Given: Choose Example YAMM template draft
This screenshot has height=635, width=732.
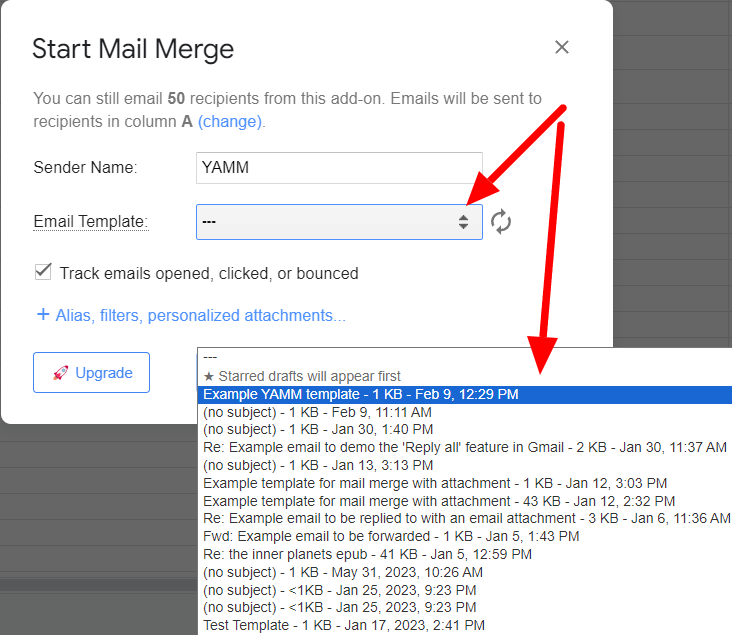Looking at the screenshot, I should [x=465, y=395].
